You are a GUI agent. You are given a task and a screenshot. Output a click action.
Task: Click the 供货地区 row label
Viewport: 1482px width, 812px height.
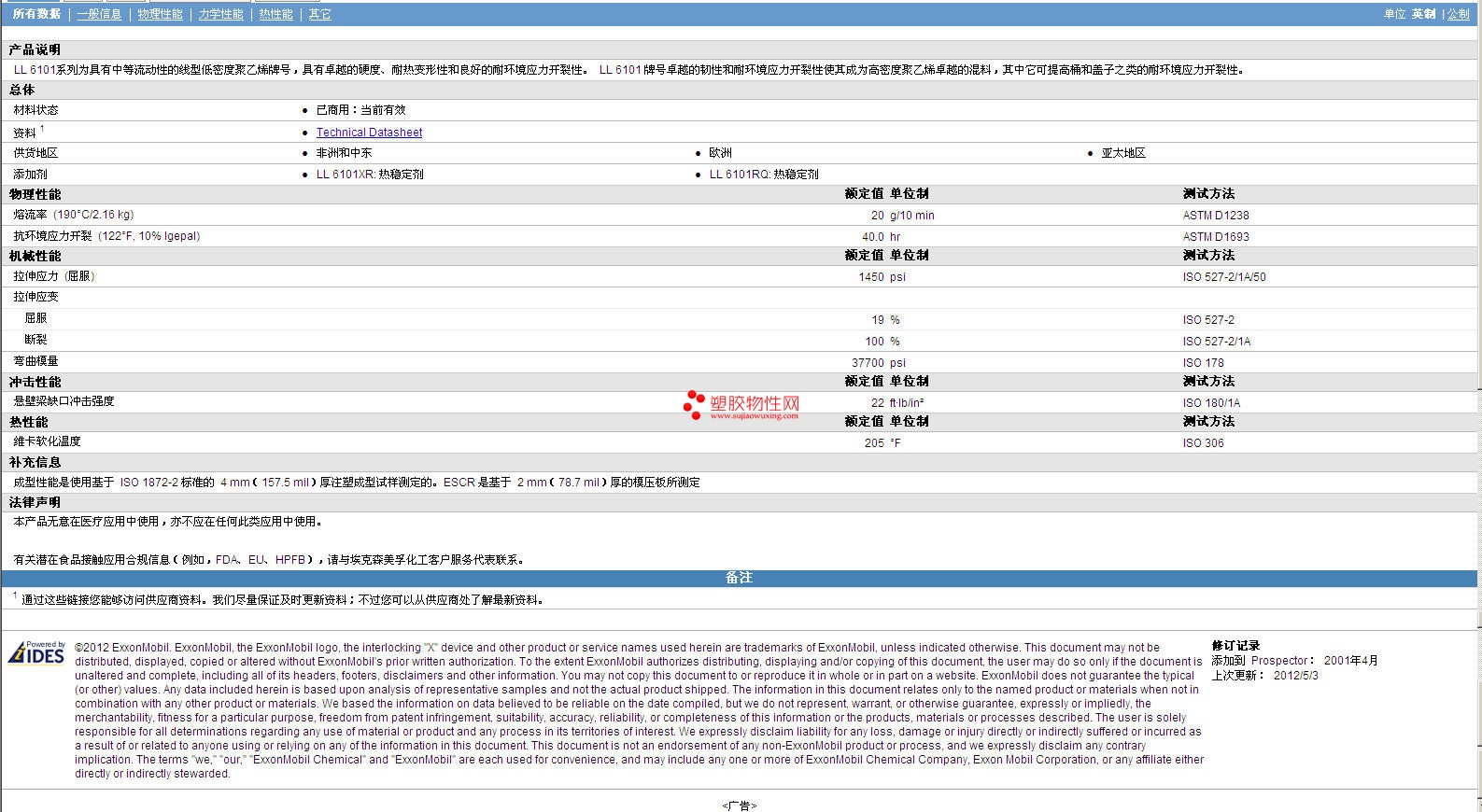35,153
